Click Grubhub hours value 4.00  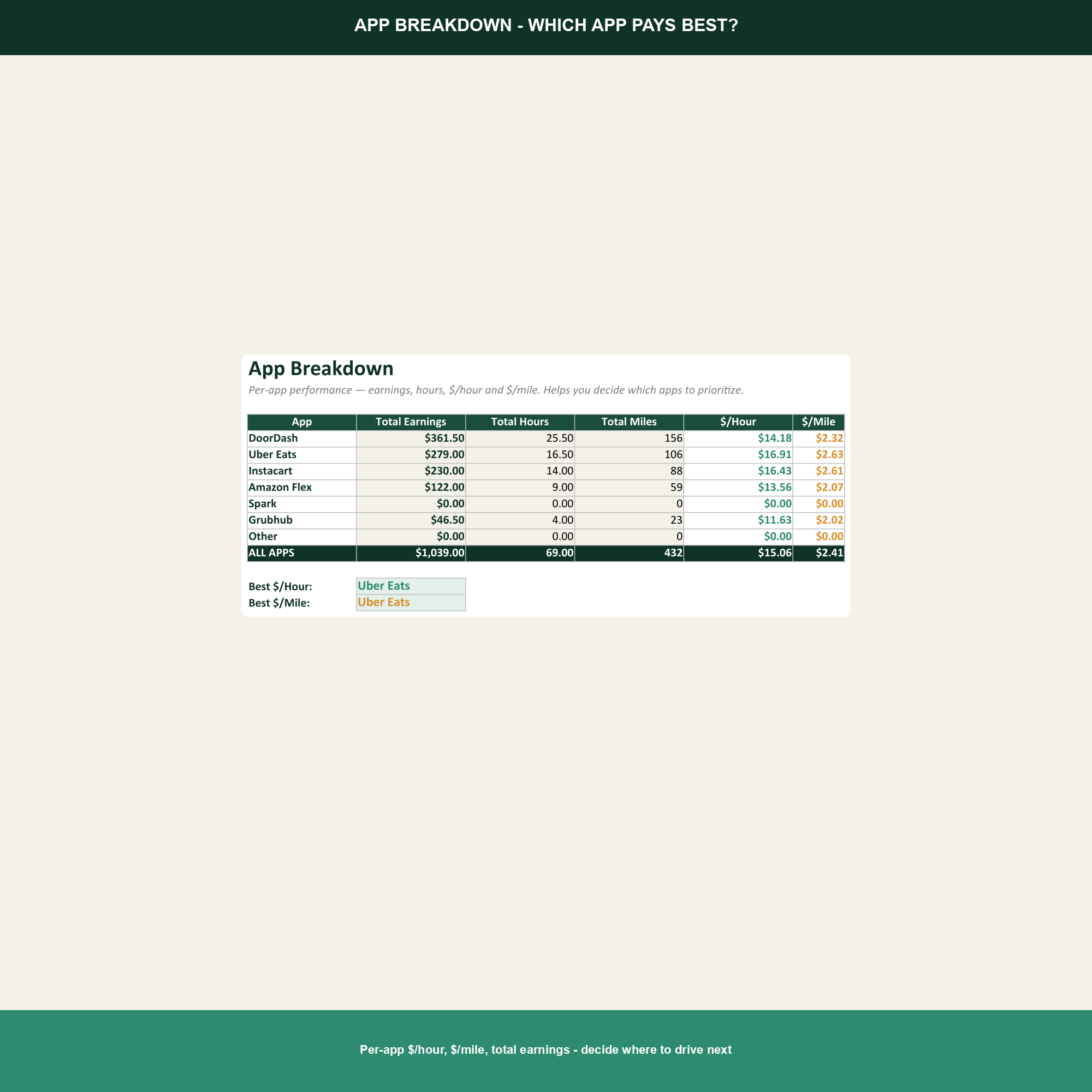coord(520,520)
